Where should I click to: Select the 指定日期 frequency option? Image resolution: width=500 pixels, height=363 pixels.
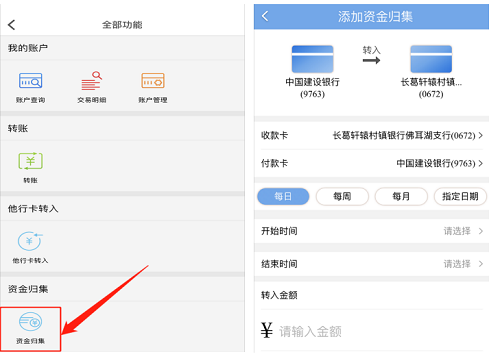(460, 196)
